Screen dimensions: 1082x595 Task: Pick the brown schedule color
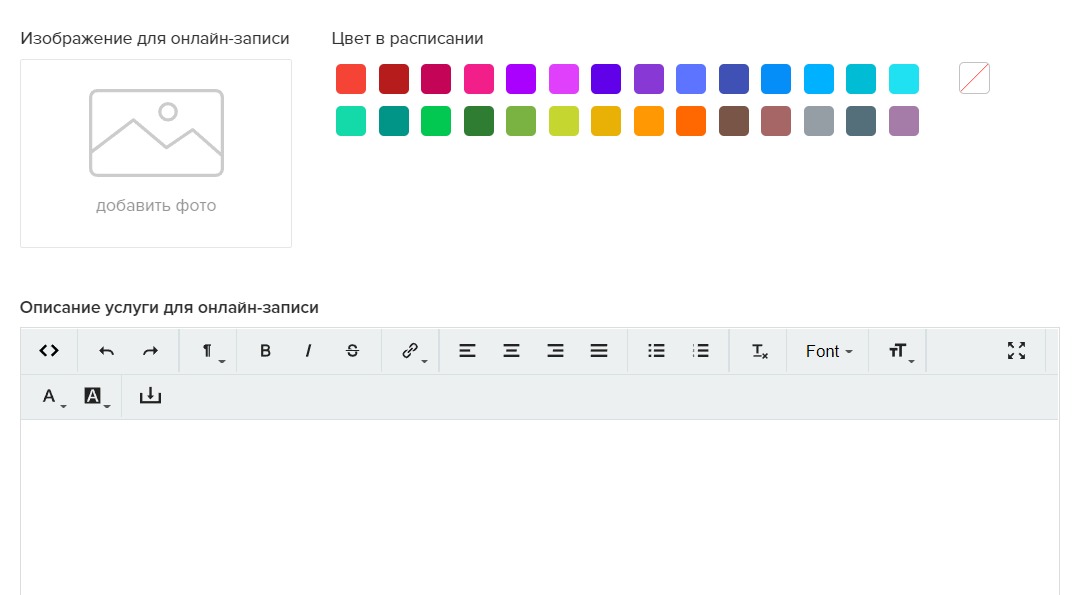pos(734,121)
